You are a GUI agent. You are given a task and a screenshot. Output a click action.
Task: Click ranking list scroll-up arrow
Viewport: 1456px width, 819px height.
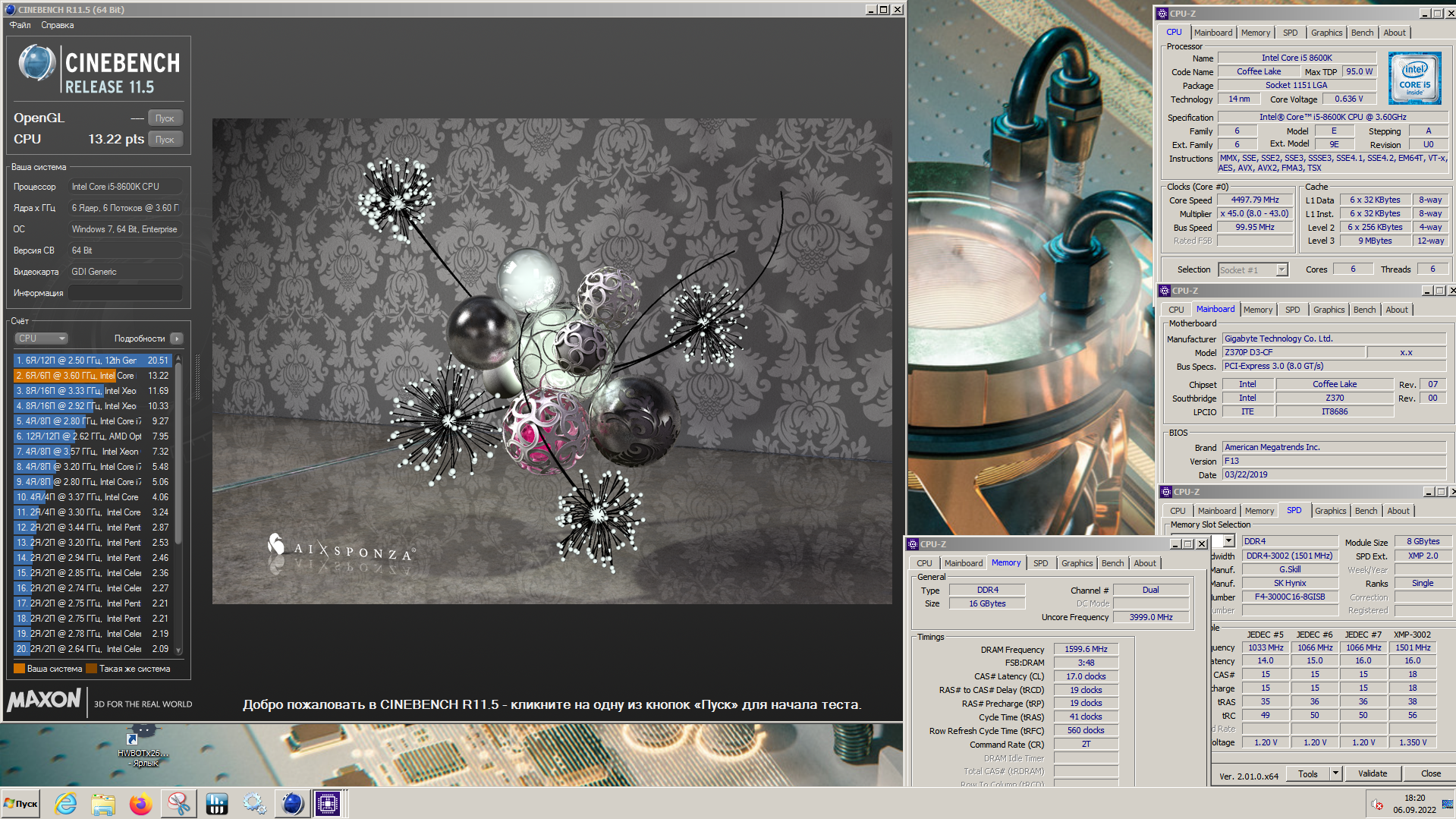pyautogui.click(x=178, y=358)
